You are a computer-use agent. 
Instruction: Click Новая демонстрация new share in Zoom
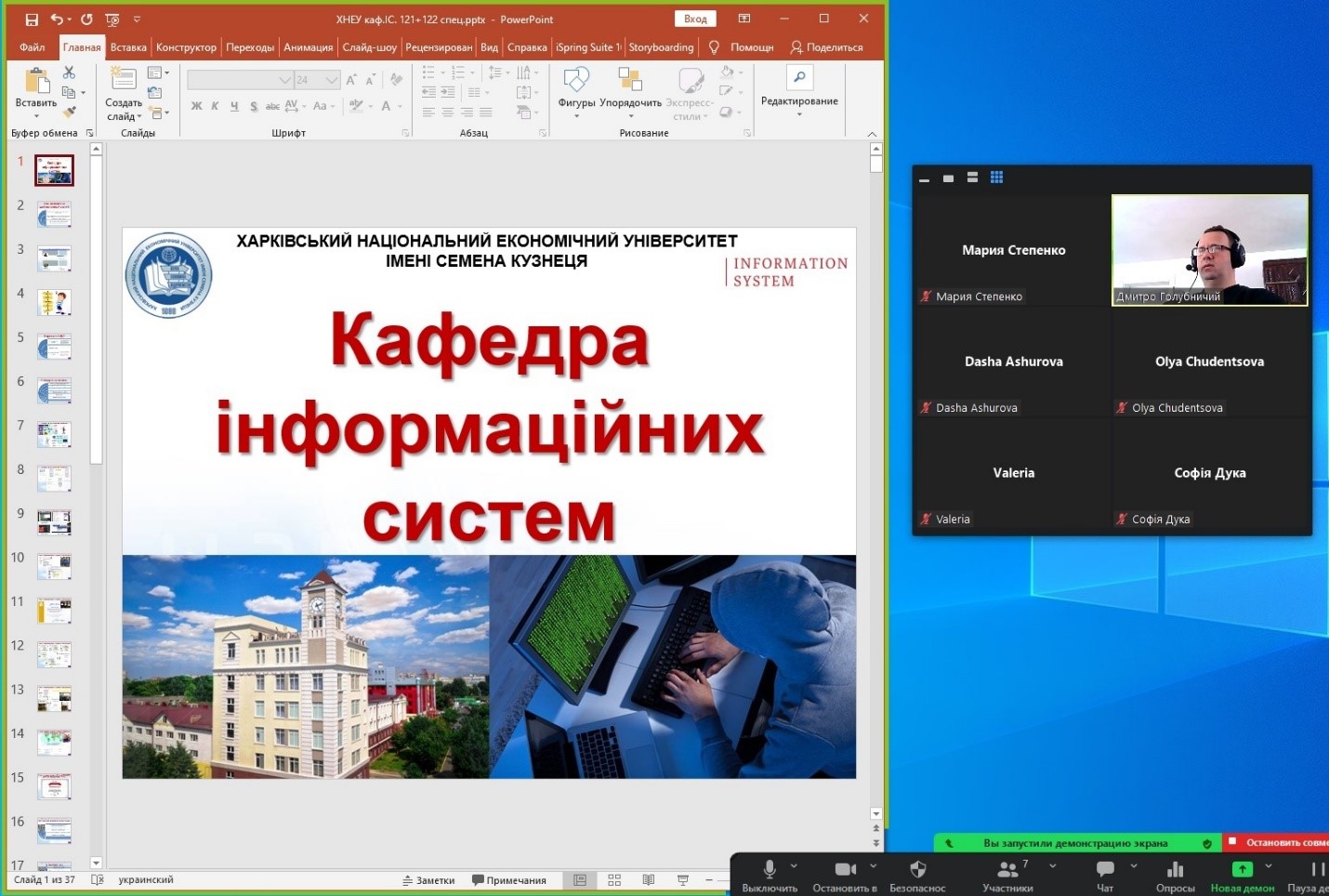[x=1243, y=875]
